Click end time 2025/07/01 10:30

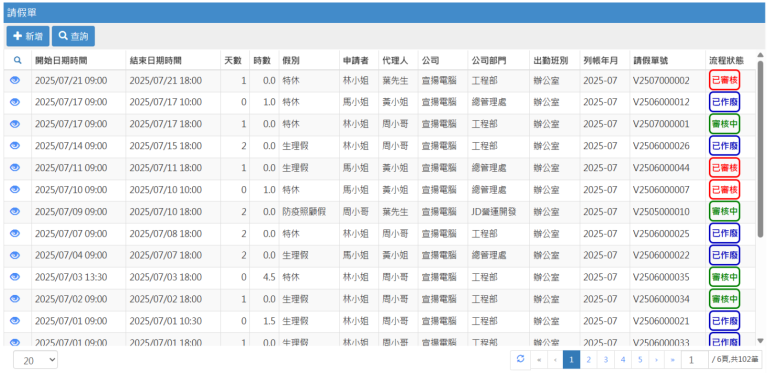click(166, 321)
